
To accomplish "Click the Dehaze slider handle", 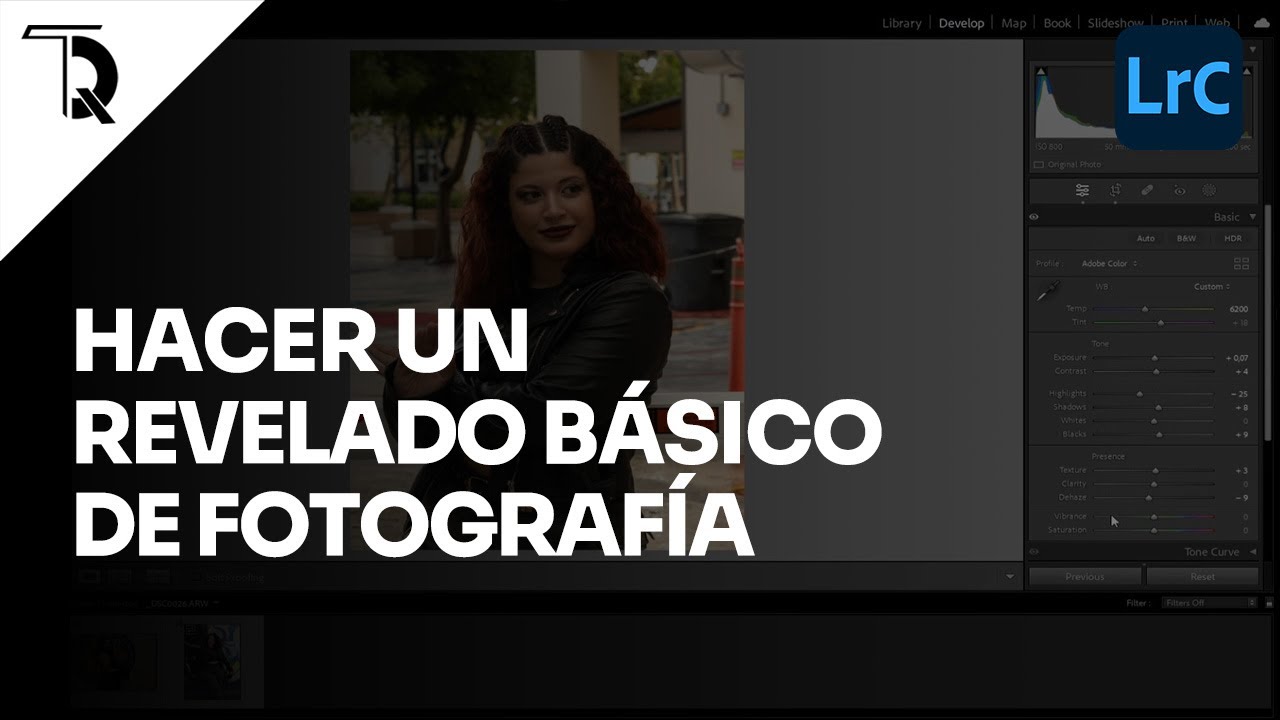I will coord(1148,497).
